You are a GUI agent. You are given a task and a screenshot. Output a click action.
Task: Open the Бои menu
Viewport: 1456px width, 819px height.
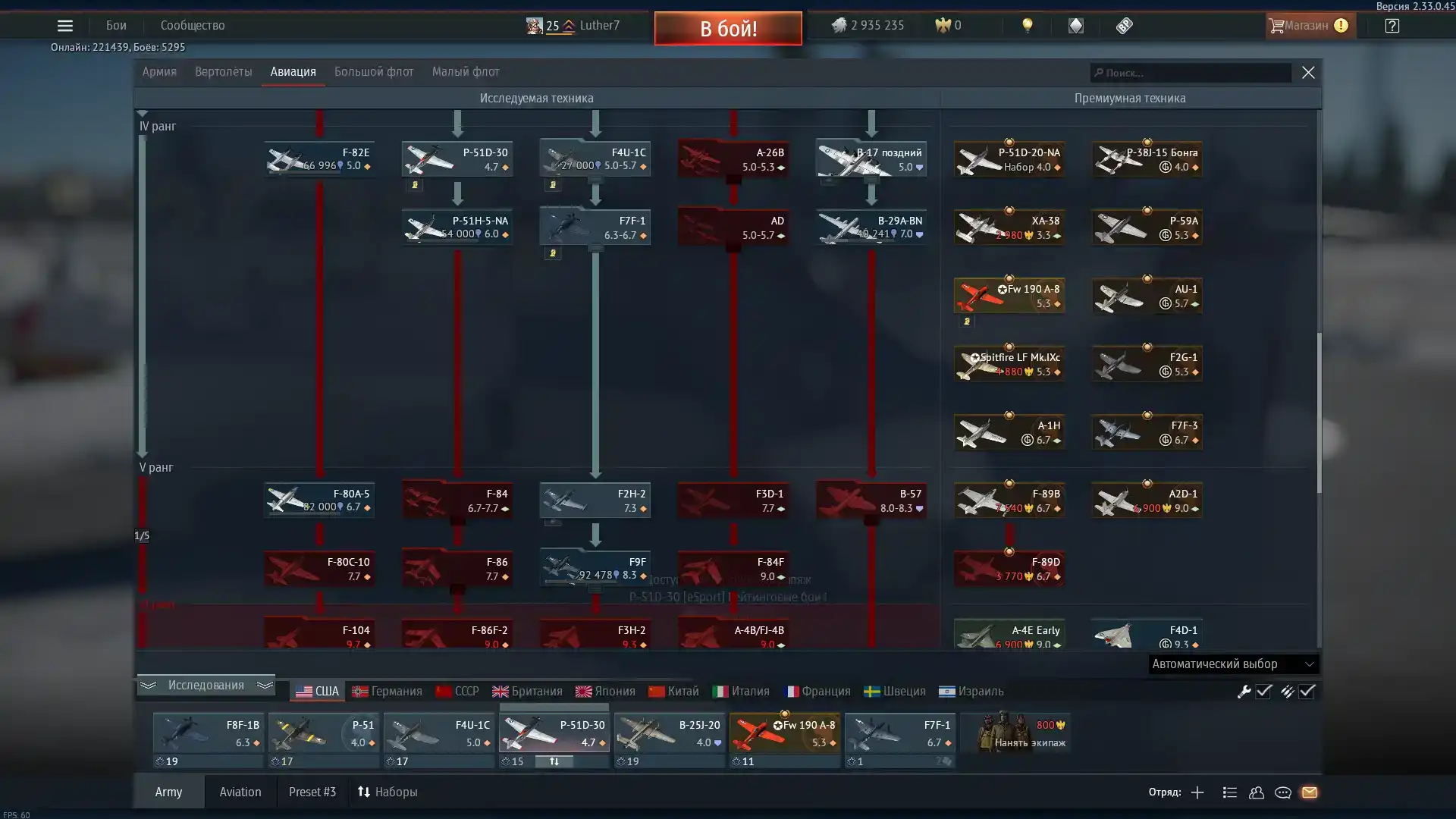(x=116, y=26)
